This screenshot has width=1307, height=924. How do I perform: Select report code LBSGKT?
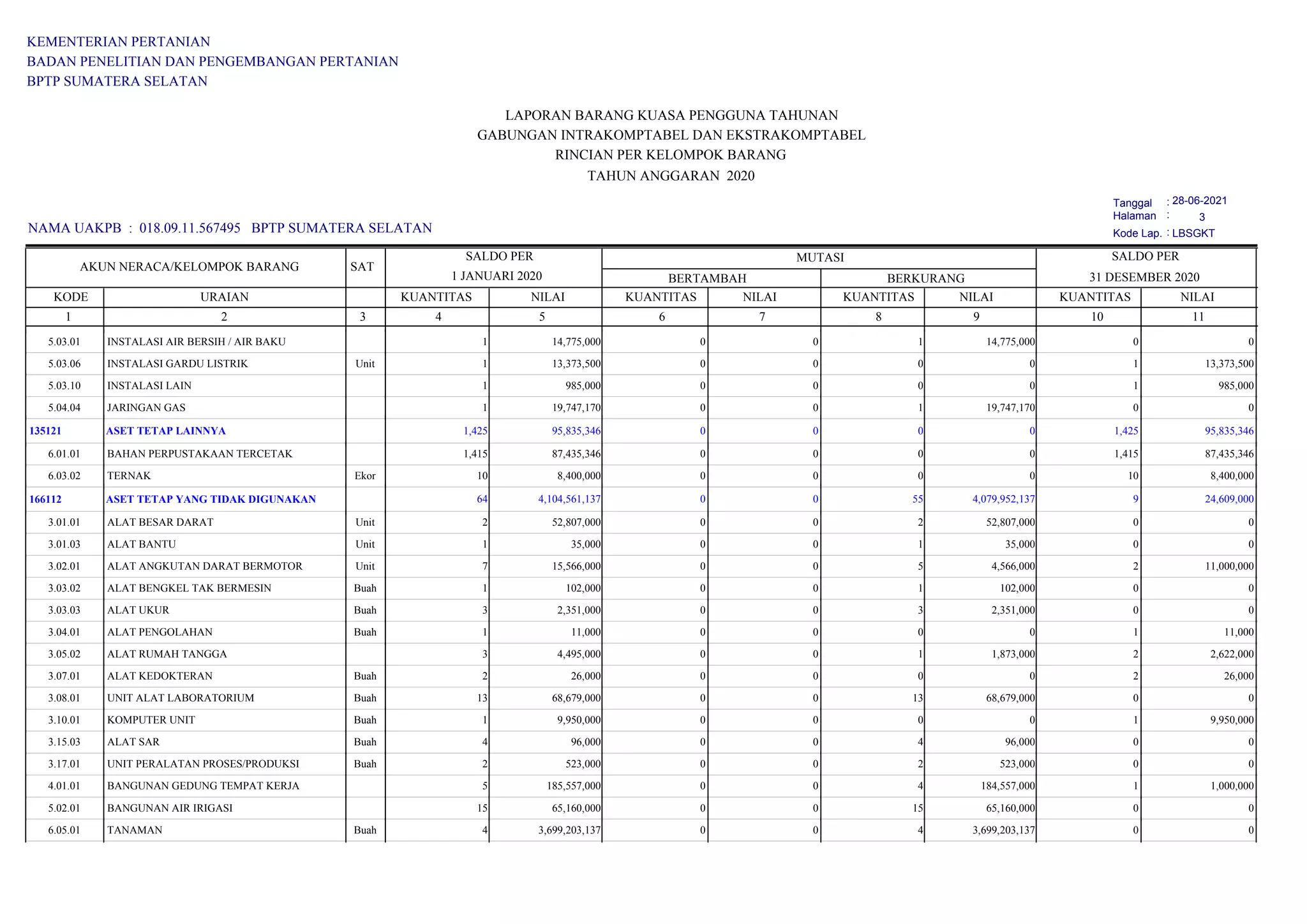[x=1193, y=233]
